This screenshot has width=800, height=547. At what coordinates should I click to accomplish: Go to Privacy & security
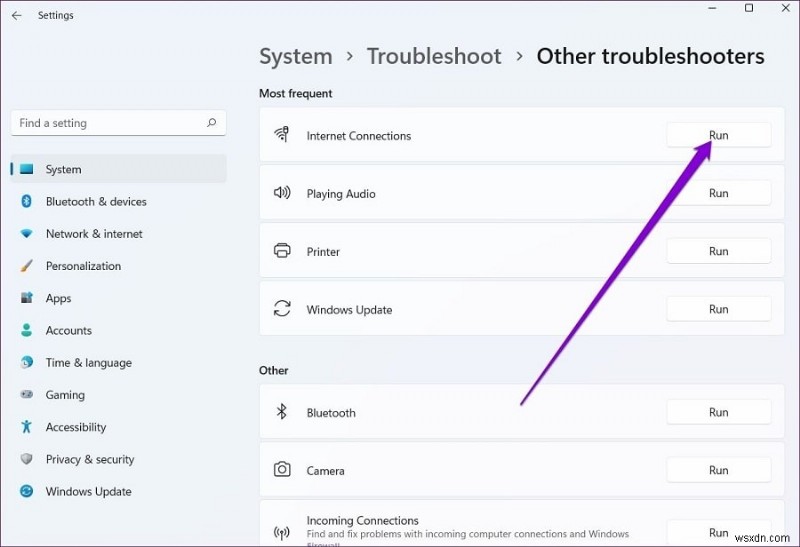tap(118, 459)
